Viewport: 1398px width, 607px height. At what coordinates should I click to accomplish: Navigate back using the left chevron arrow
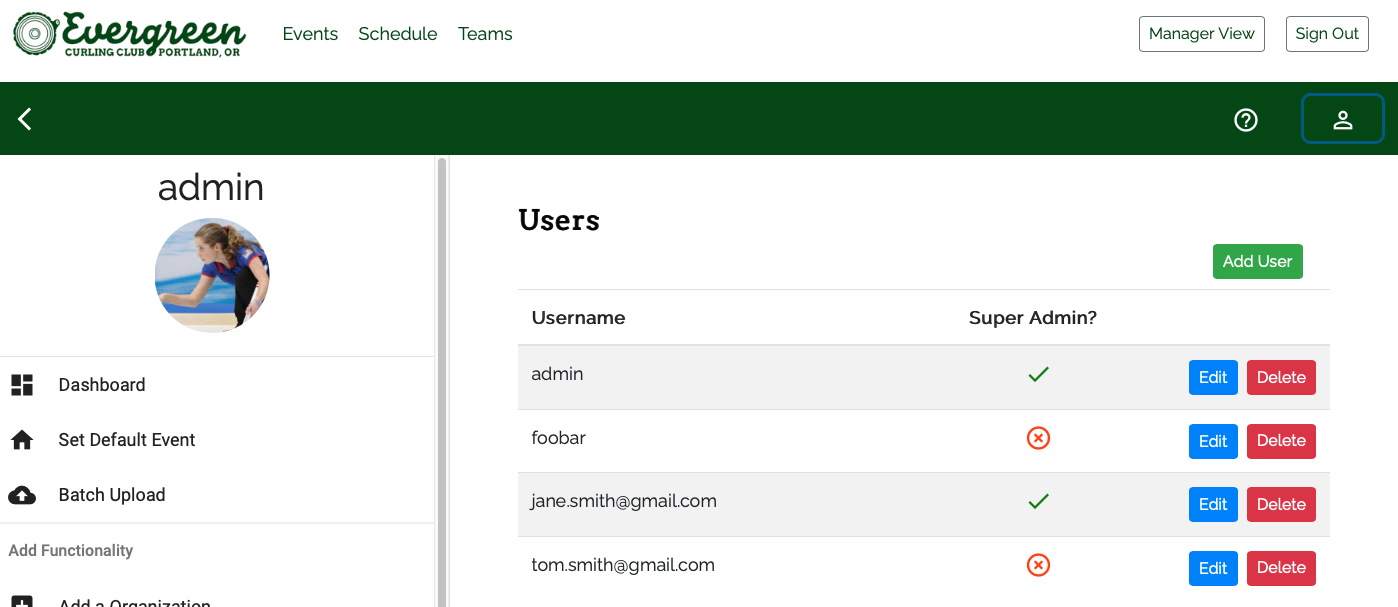(x=24, y=118)
